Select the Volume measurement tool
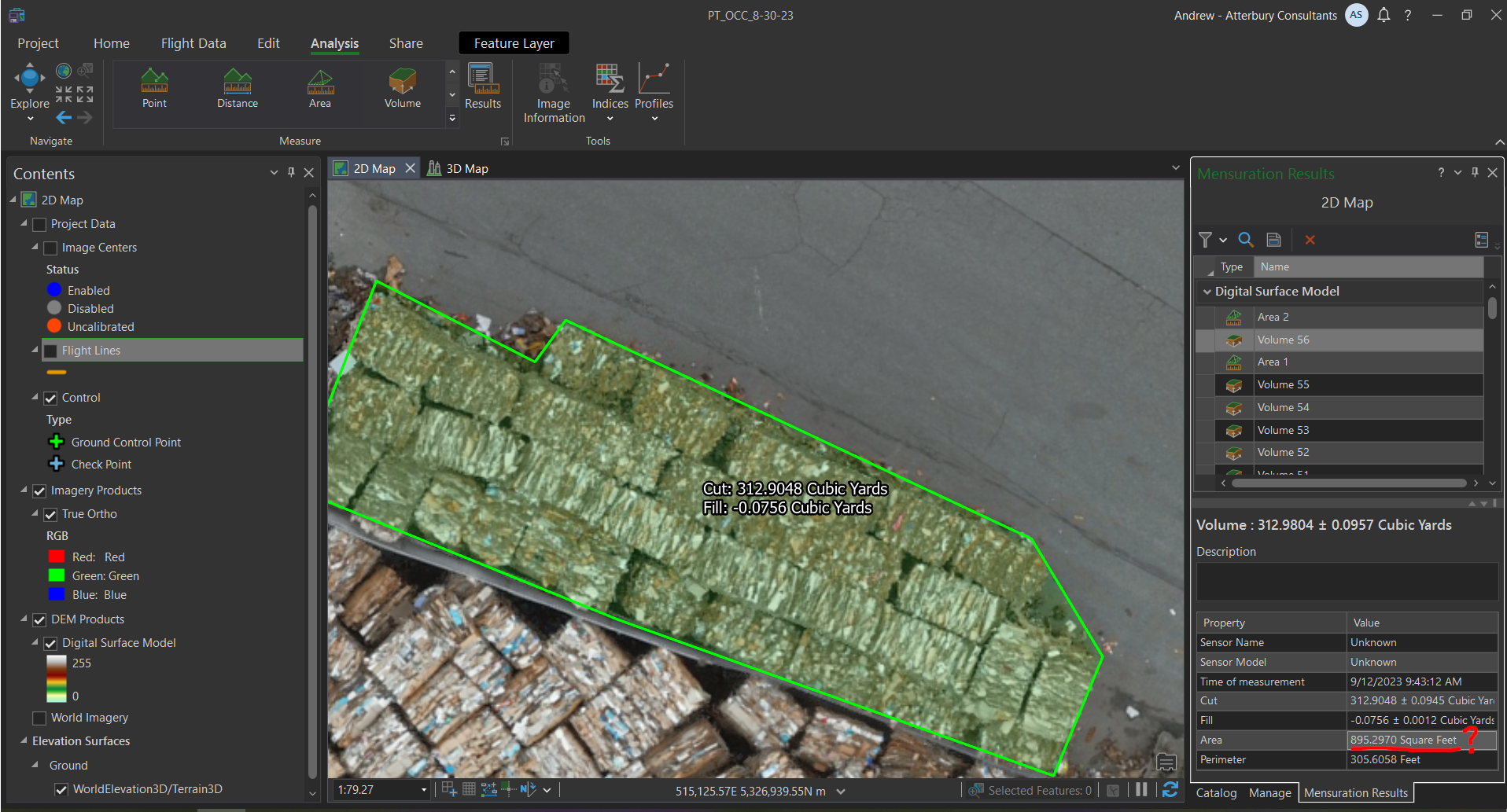The width and height of the screenshot is (1507, 812). [402, 88]
